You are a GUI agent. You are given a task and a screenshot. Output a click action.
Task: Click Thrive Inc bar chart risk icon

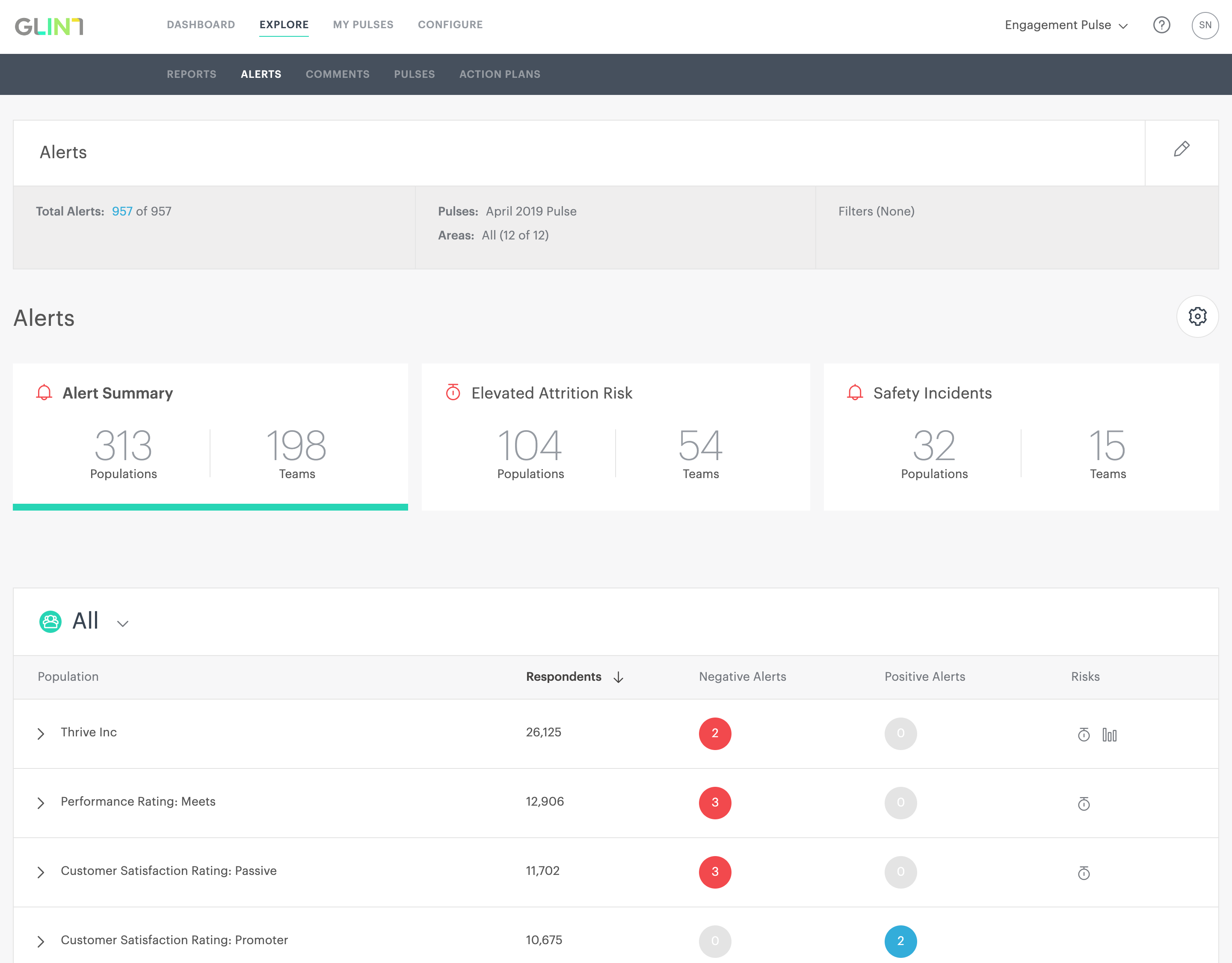[1109, 734]
